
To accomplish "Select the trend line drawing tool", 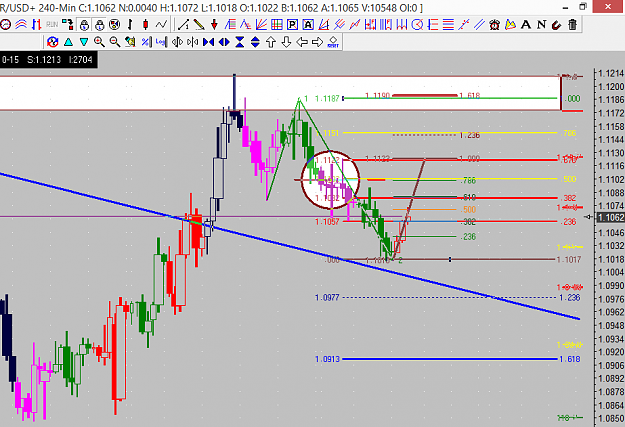I will [x=183, y=25].
